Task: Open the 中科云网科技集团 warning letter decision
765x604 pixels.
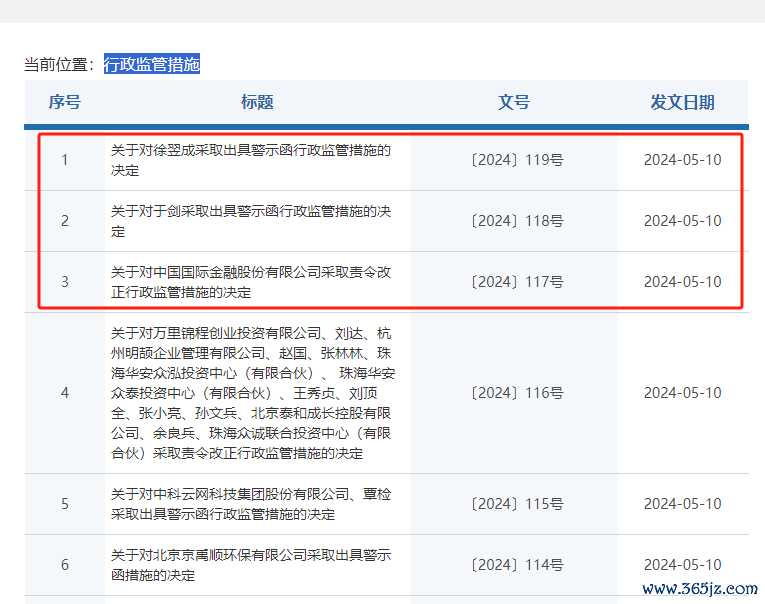Action: pyautogui.click(x=250, y=504)
